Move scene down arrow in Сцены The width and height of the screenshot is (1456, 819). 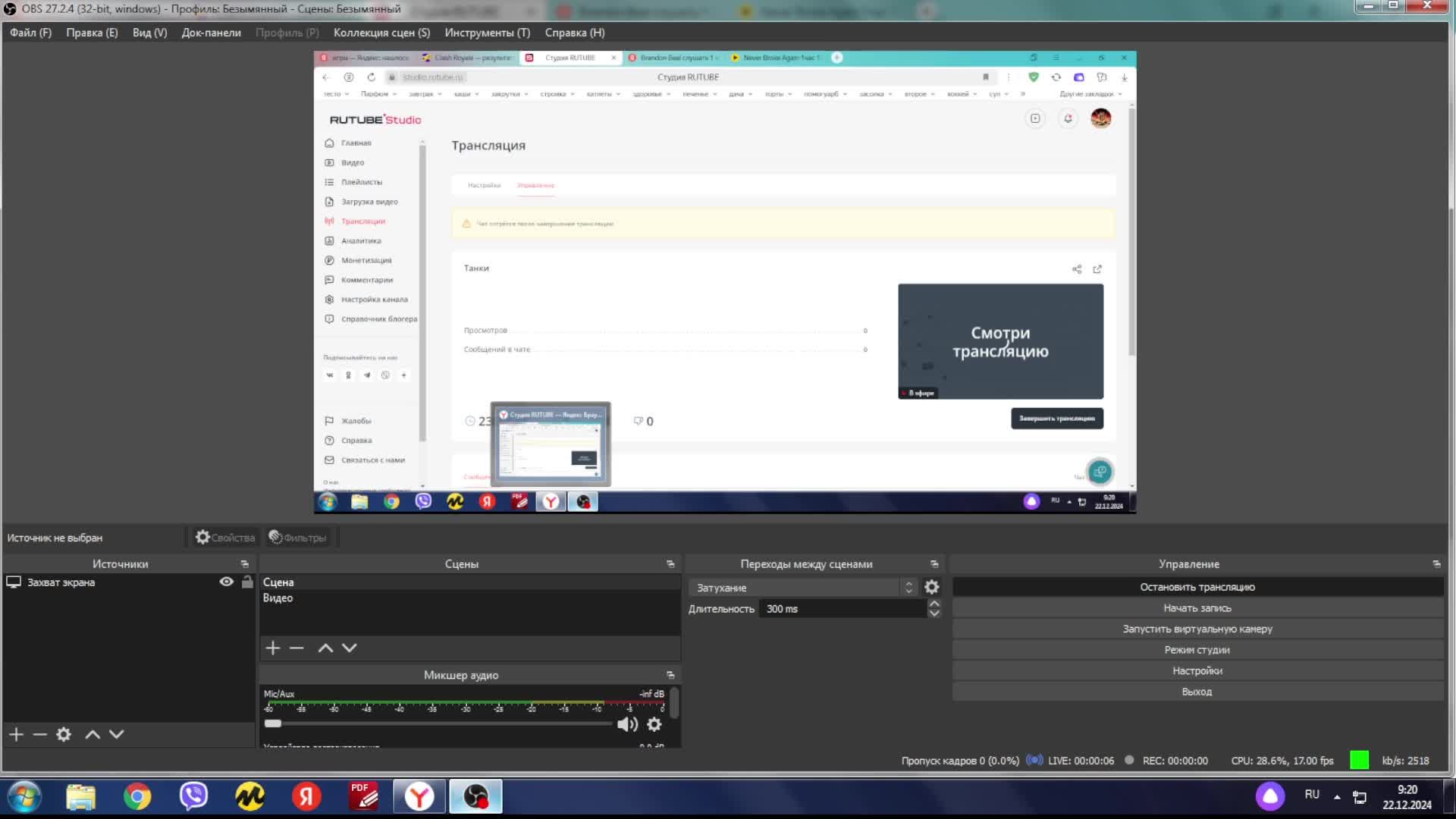click(x=349, y=648)
